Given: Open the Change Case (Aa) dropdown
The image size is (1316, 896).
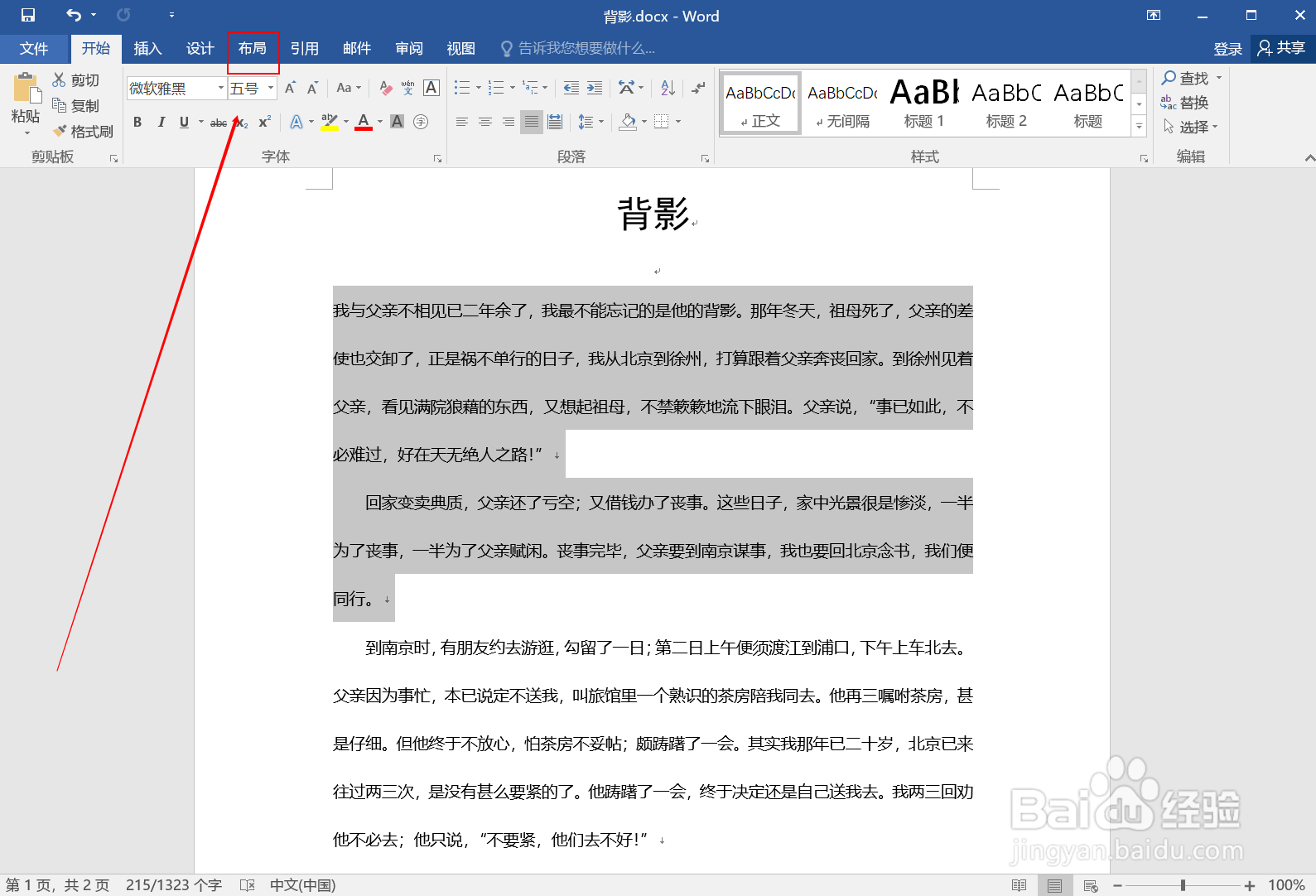Looking at the screenshot, I should pyautogui.click(x=349, y=88).
